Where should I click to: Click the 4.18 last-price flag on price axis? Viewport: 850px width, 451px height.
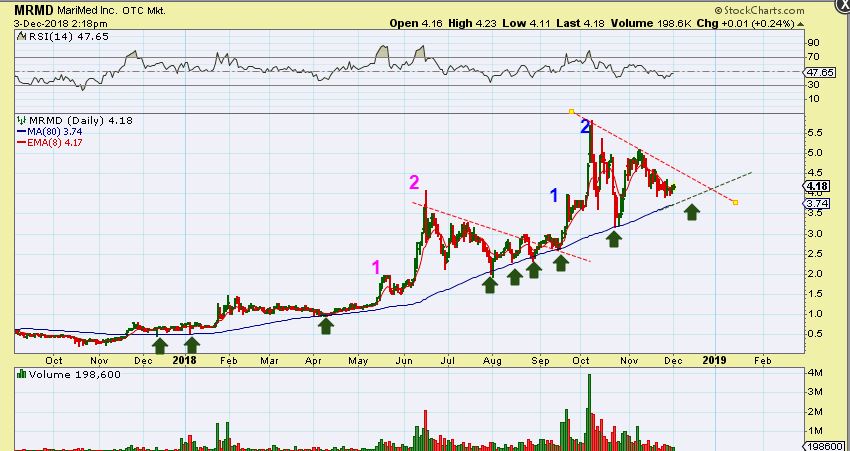click(x=817, y=186)
